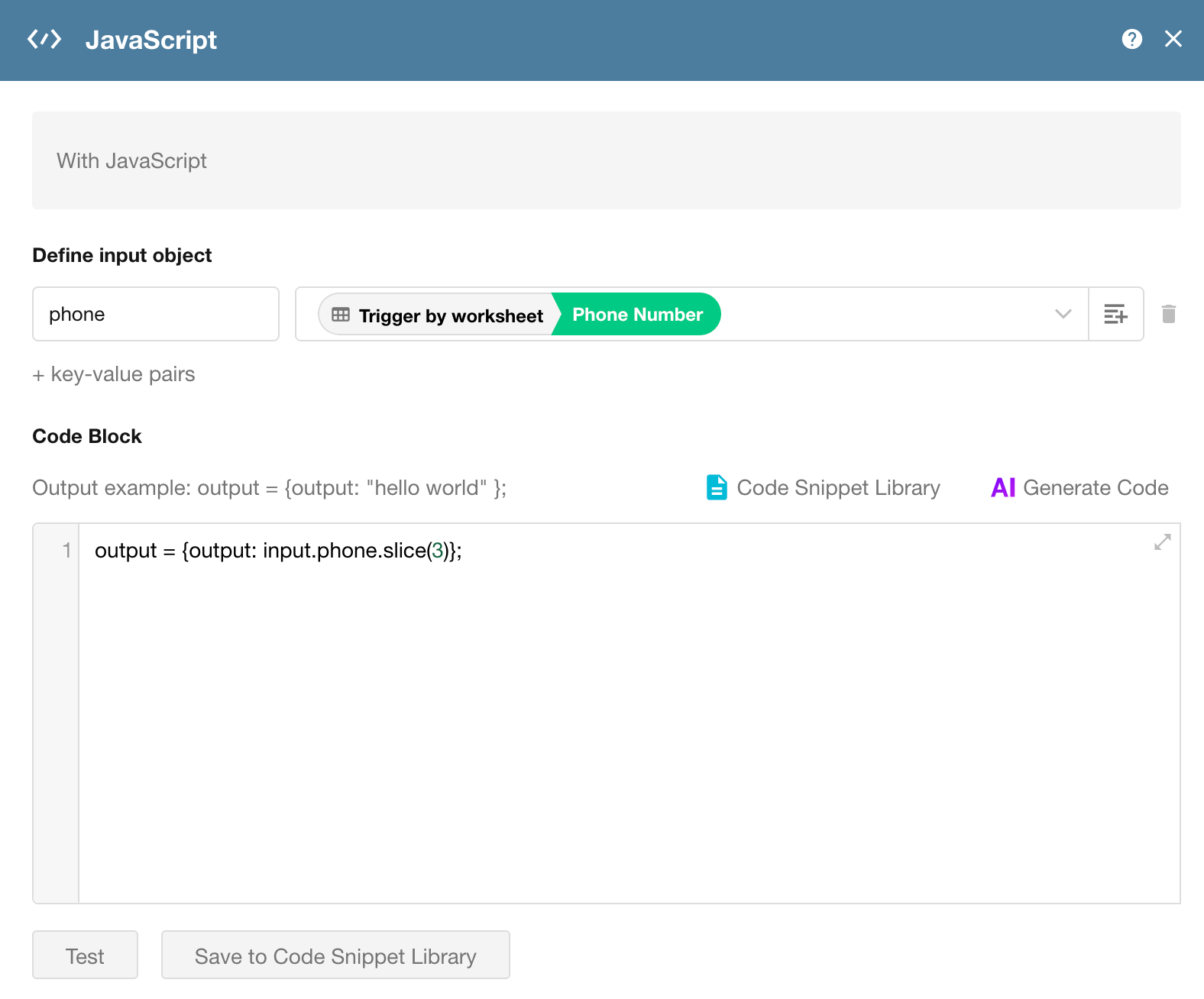1204x999 pixels.
Task: Click the add-field list icon
Action: click(x=1115, y=314)
